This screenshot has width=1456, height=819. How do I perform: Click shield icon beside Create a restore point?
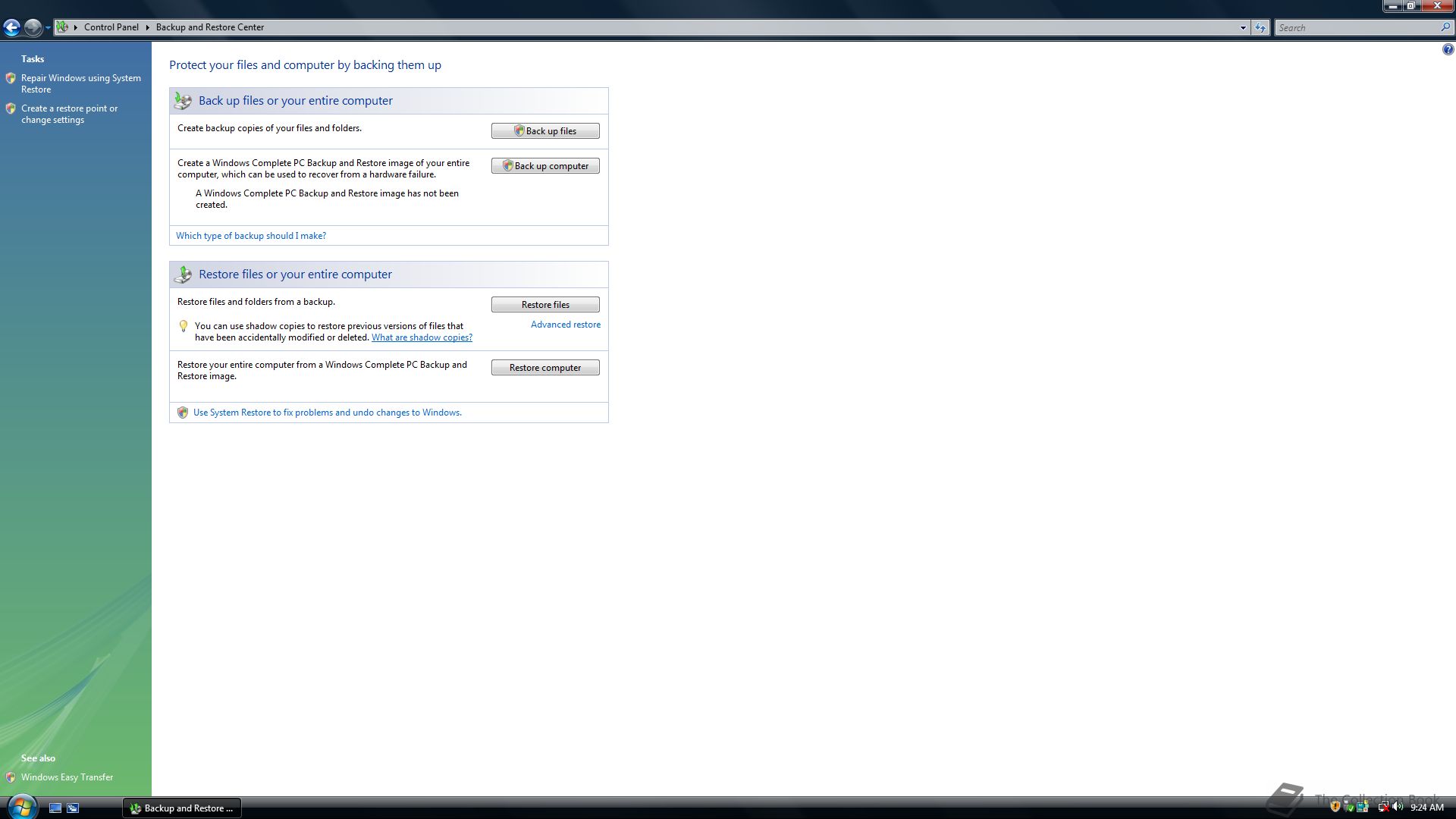coord(11,108)
